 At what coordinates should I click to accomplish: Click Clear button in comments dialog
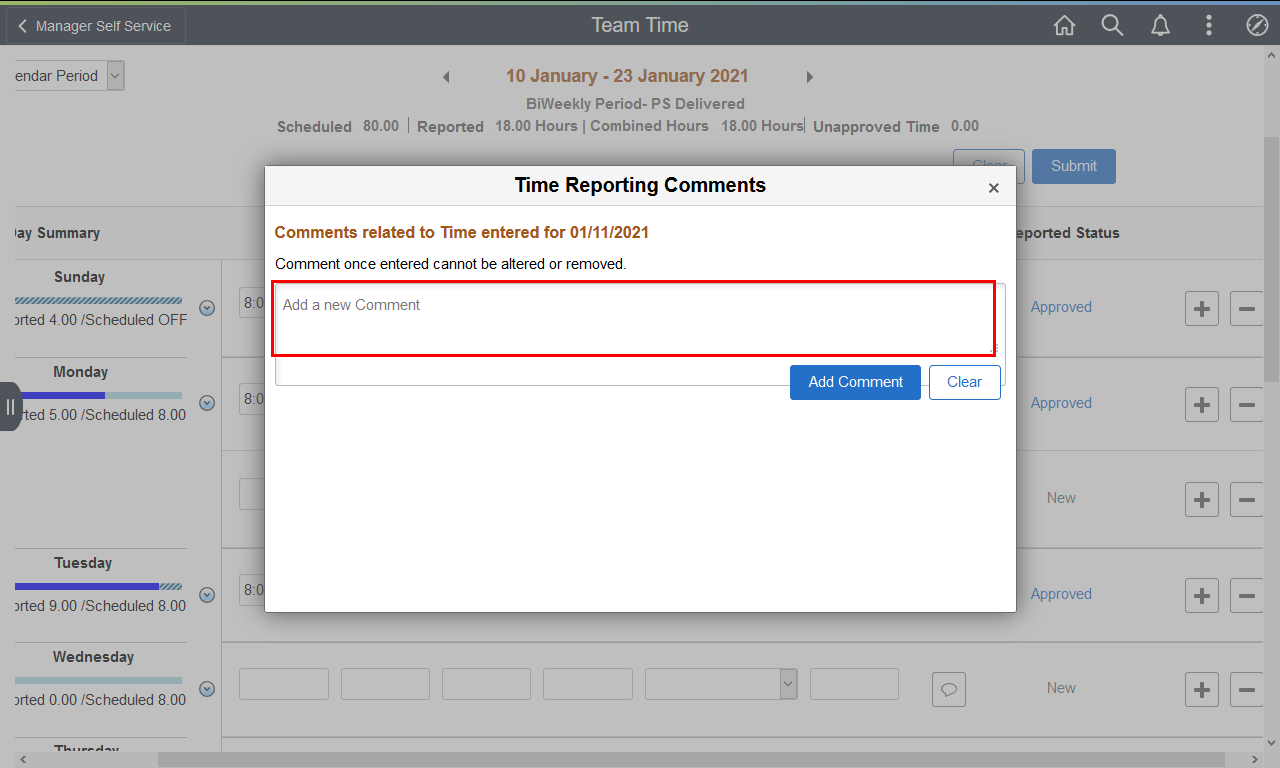[964, 382]
